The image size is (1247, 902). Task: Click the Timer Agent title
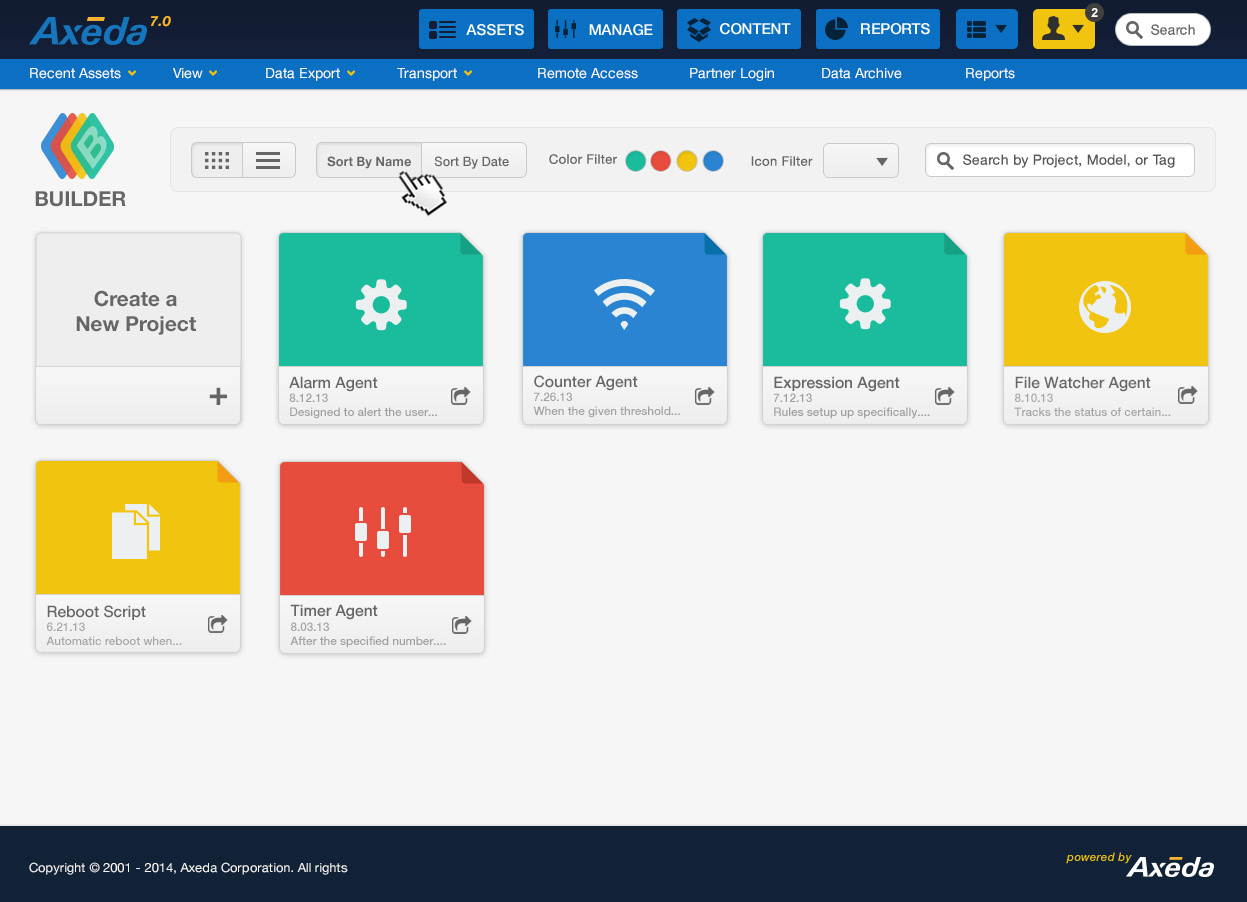point(334,611)
